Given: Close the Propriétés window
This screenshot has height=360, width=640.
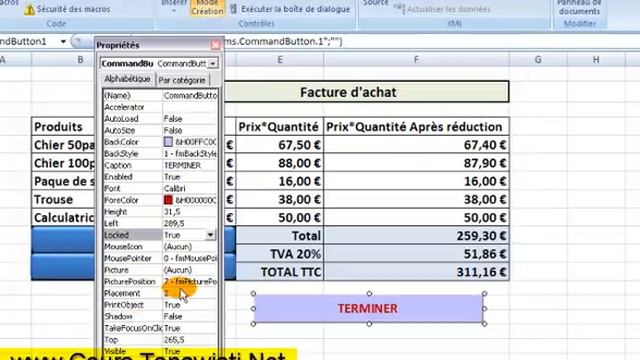Looking at the screenshot, I should pyautogui.click(x=216, y=45).
